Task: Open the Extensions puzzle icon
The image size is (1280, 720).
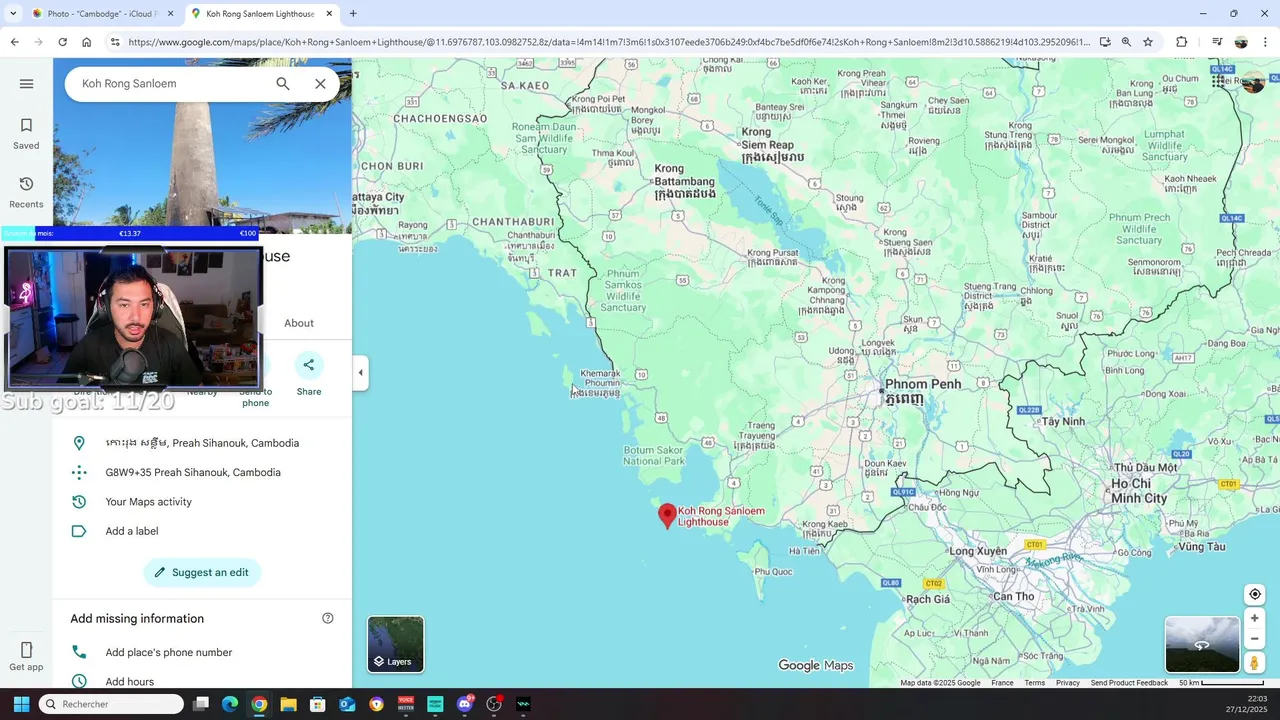Action: [1182, 42]
